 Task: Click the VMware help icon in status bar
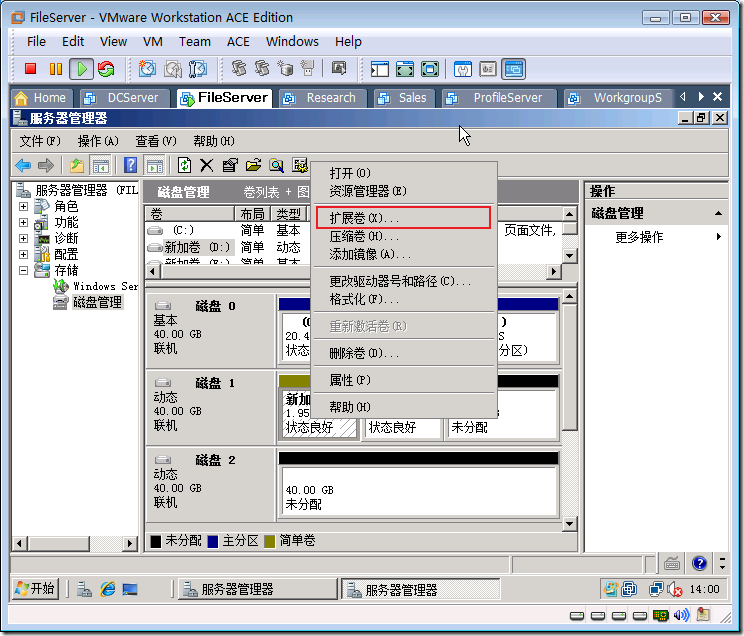click(699, 563)
